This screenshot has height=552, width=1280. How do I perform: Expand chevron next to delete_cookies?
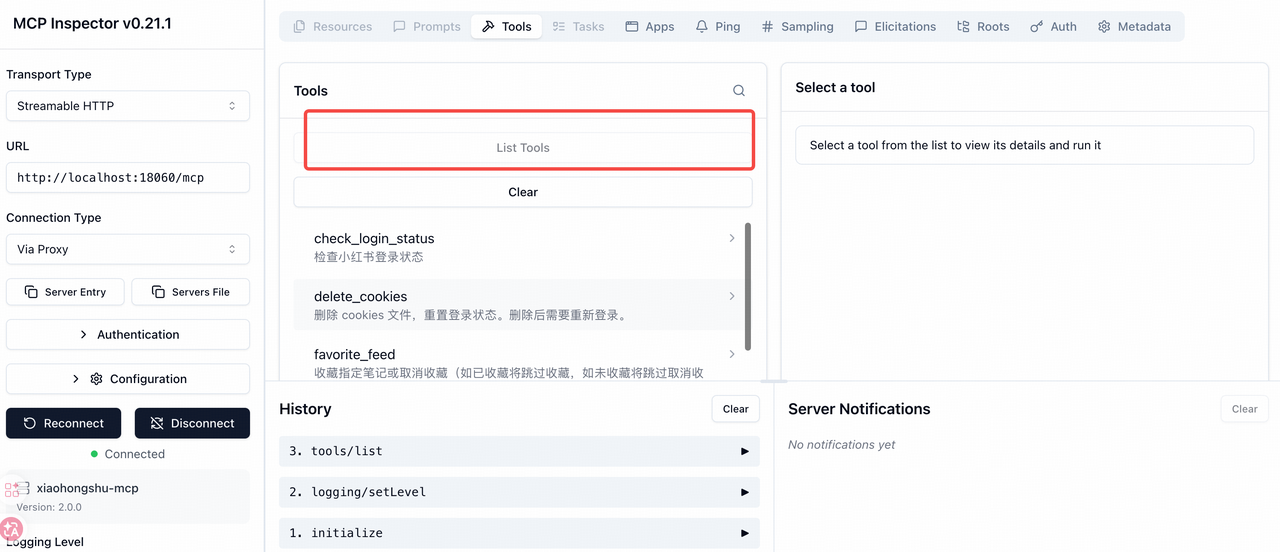[732, 296]
